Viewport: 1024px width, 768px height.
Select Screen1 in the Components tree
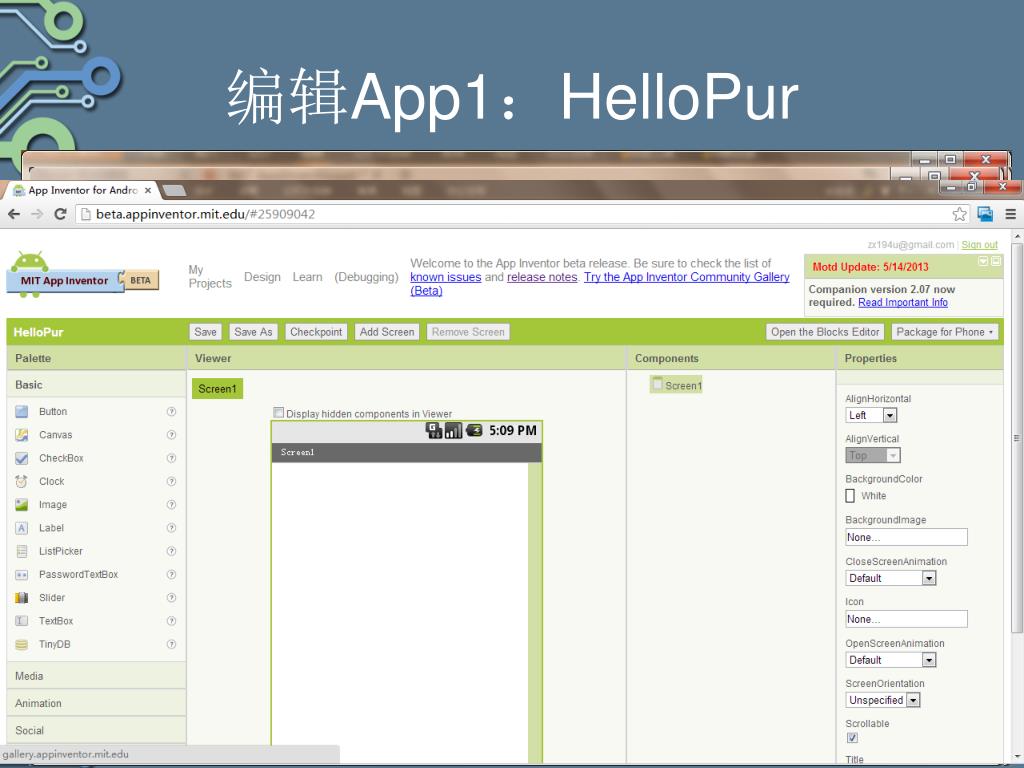coord(677,385)
